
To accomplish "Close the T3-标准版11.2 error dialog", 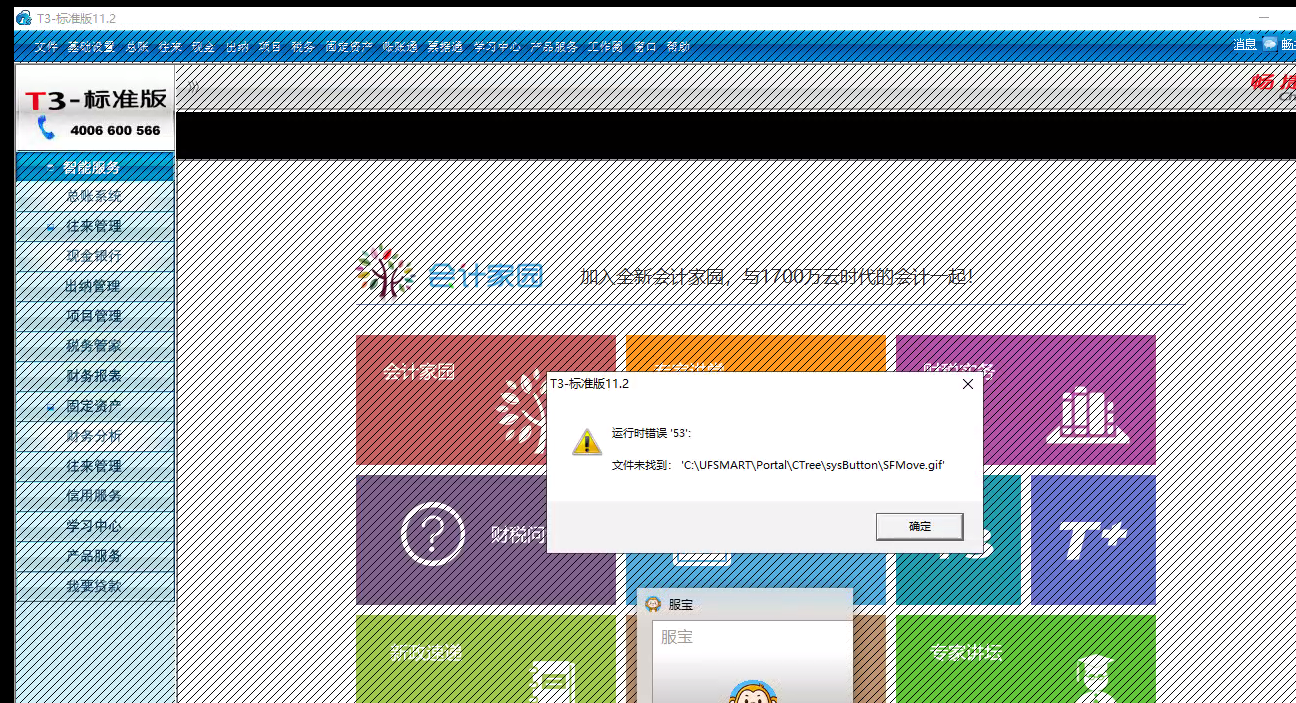I will pyautogui.click(x=967, y=383).
